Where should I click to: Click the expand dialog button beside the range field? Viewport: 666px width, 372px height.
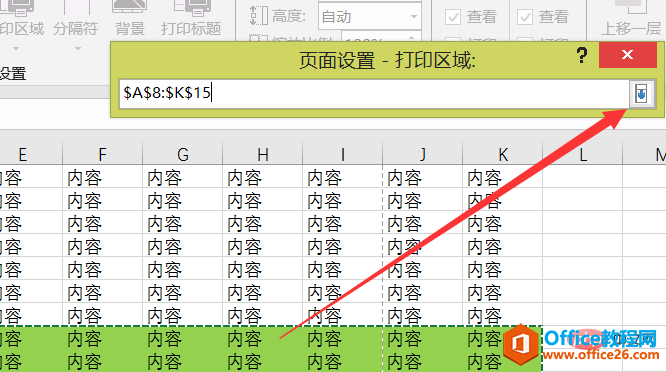(641, 93)
